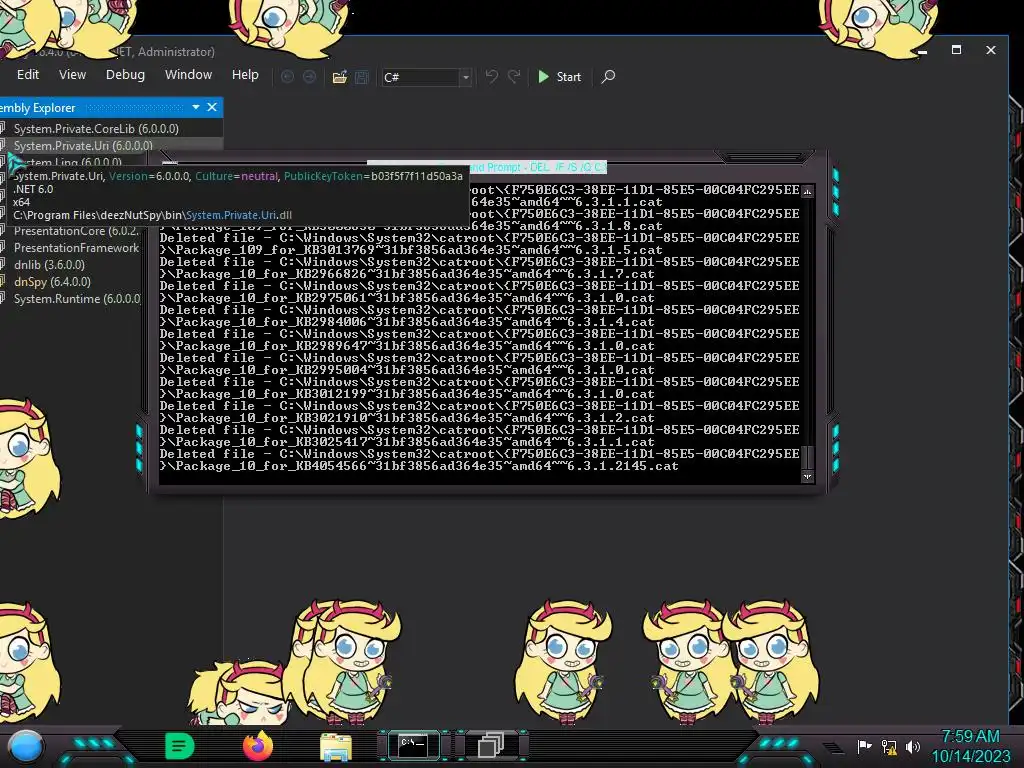
Task: Click the Windows Start orb
Action: tap(25, 746)
